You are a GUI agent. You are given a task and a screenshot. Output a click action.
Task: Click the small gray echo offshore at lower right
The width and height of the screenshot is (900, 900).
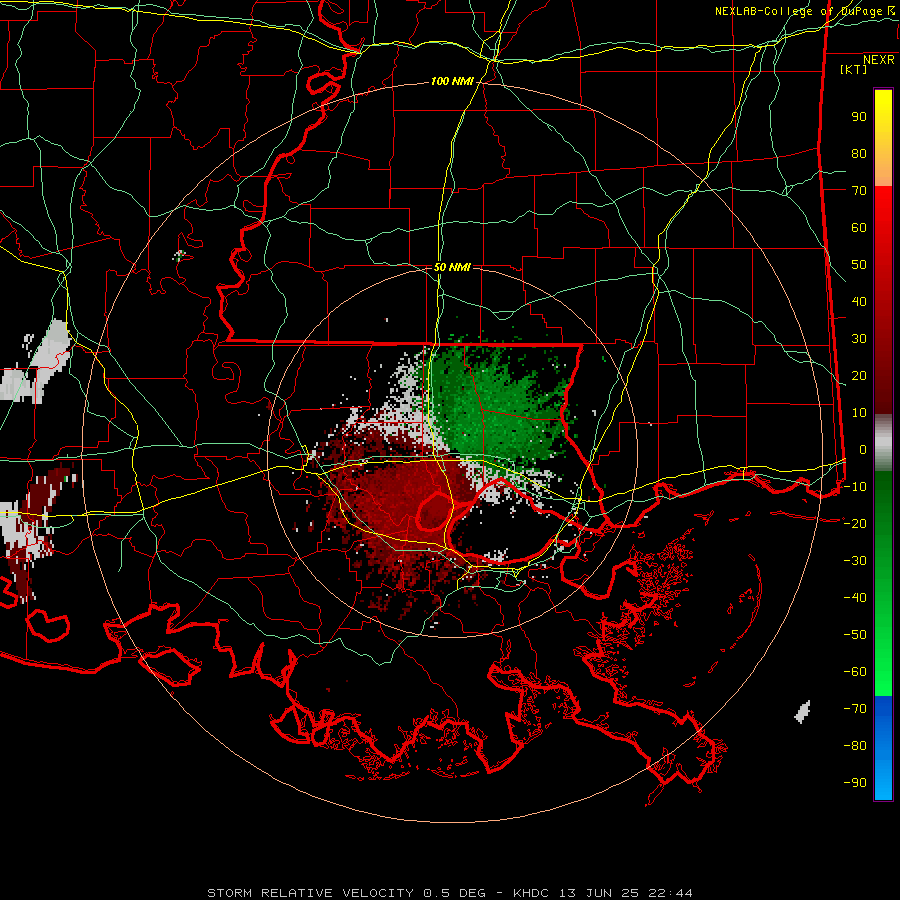[x=802, y=712]
